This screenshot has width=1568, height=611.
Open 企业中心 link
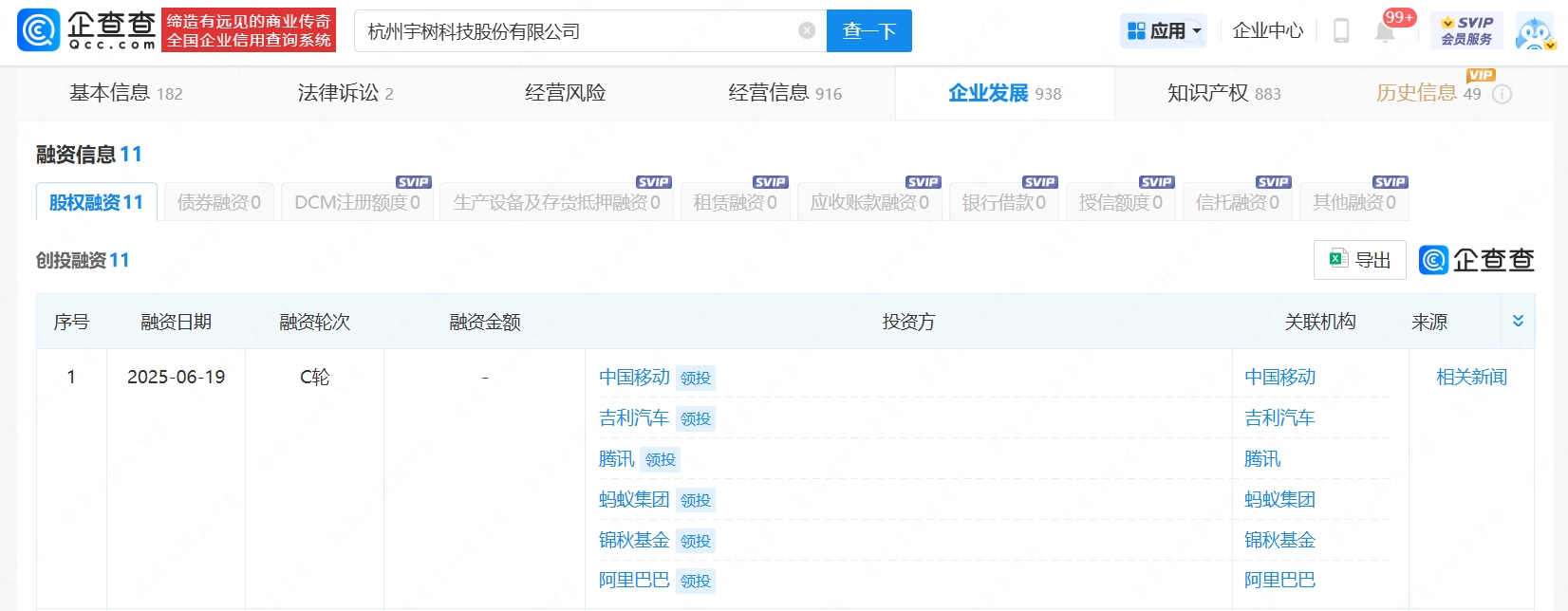pos(1268,31)
